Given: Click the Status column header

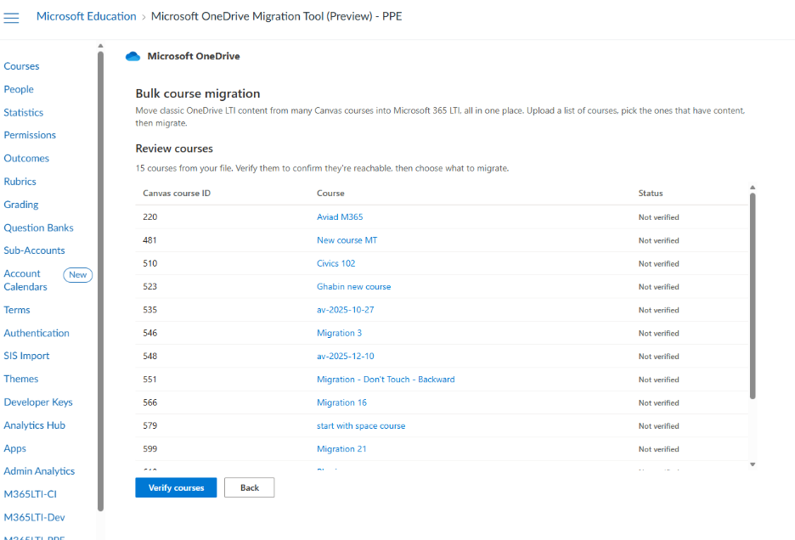Looking at the screenshot, I should tap(651, 193).
